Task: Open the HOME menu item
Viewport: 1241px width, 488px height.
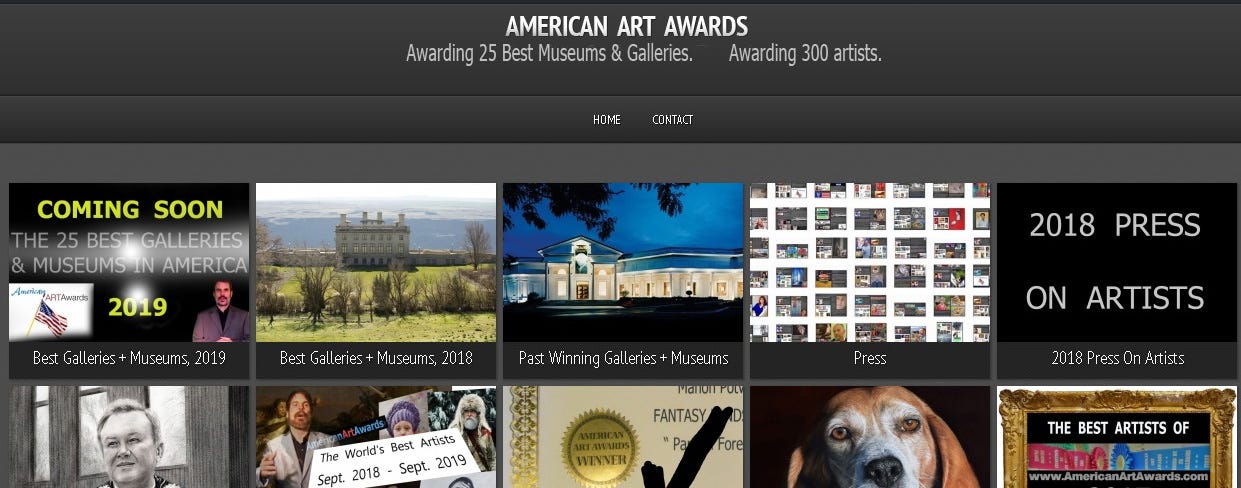Action: pyautogui.click(x=606, y=119)
